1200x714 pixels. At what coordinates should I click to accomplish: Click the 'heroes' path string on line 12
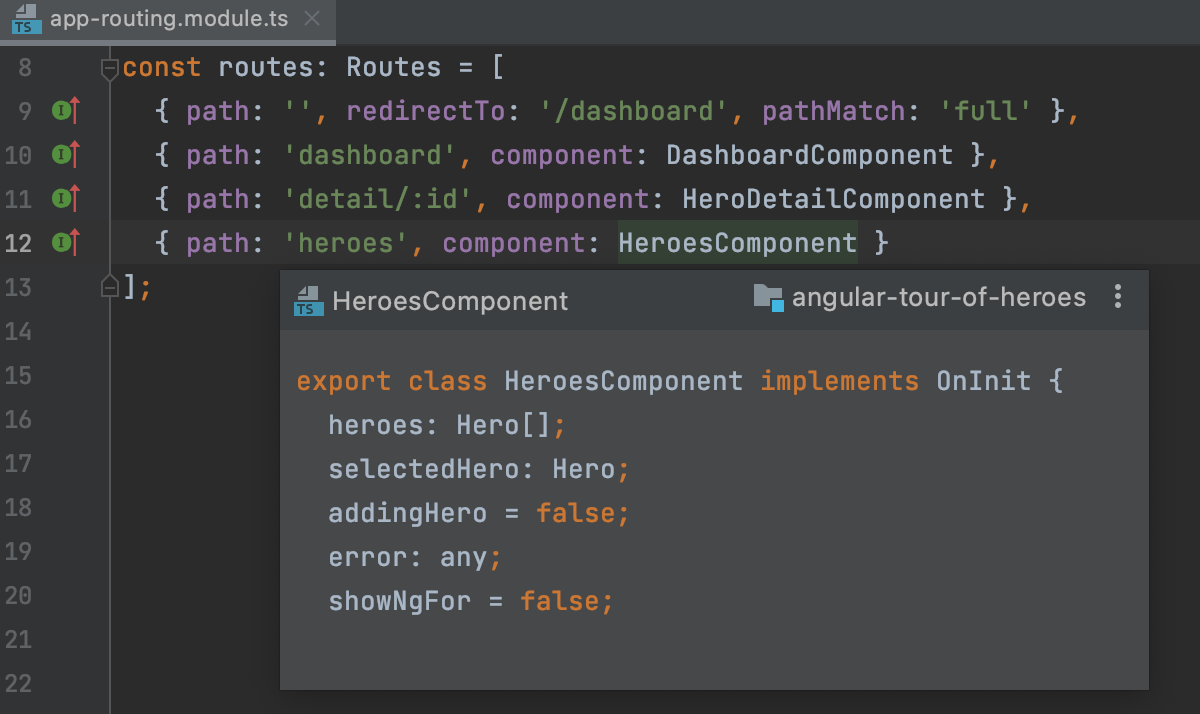[345, 242]
